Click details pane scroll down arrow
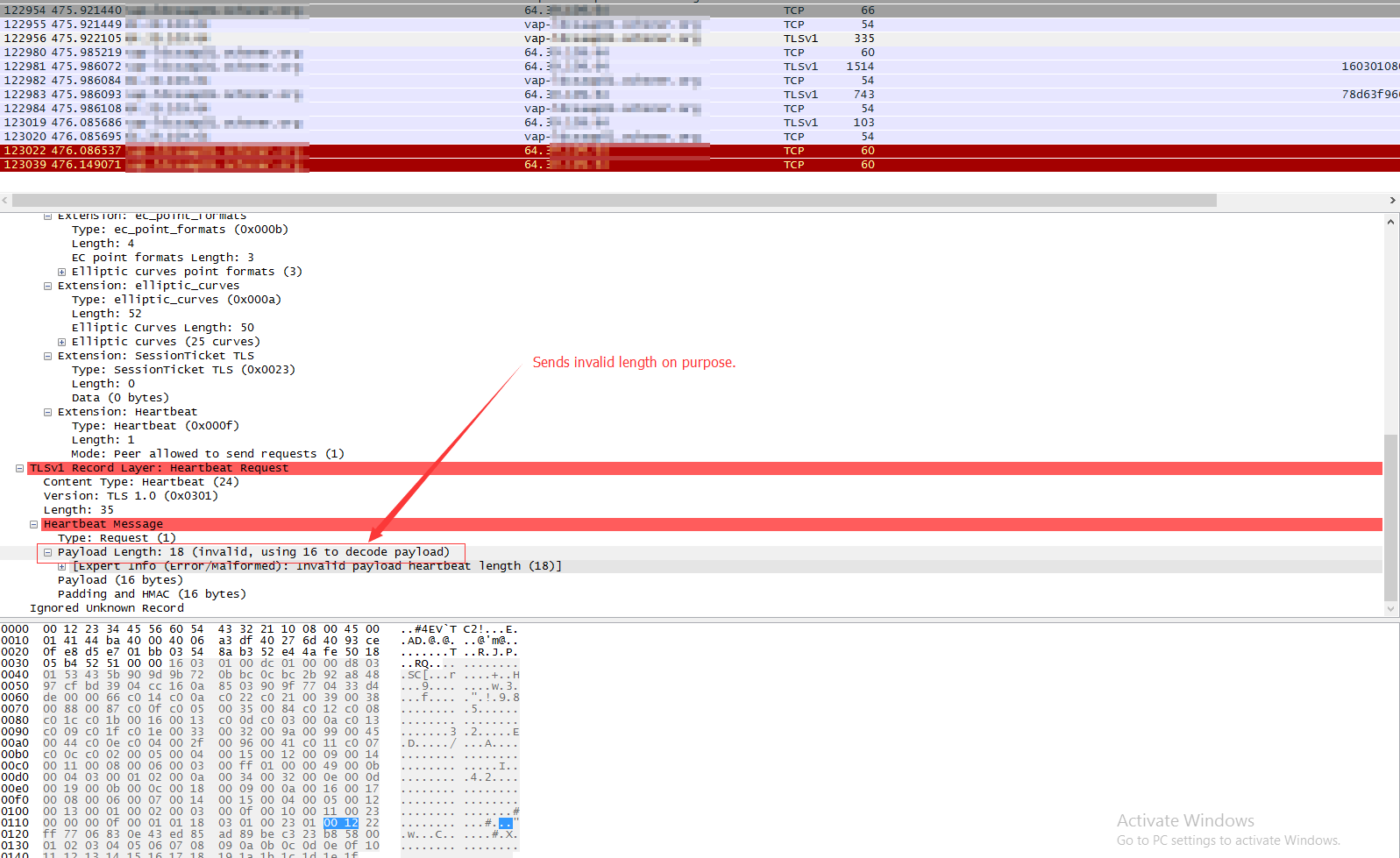Viewport: 1400px width, 858px height. pos(1391,608)
